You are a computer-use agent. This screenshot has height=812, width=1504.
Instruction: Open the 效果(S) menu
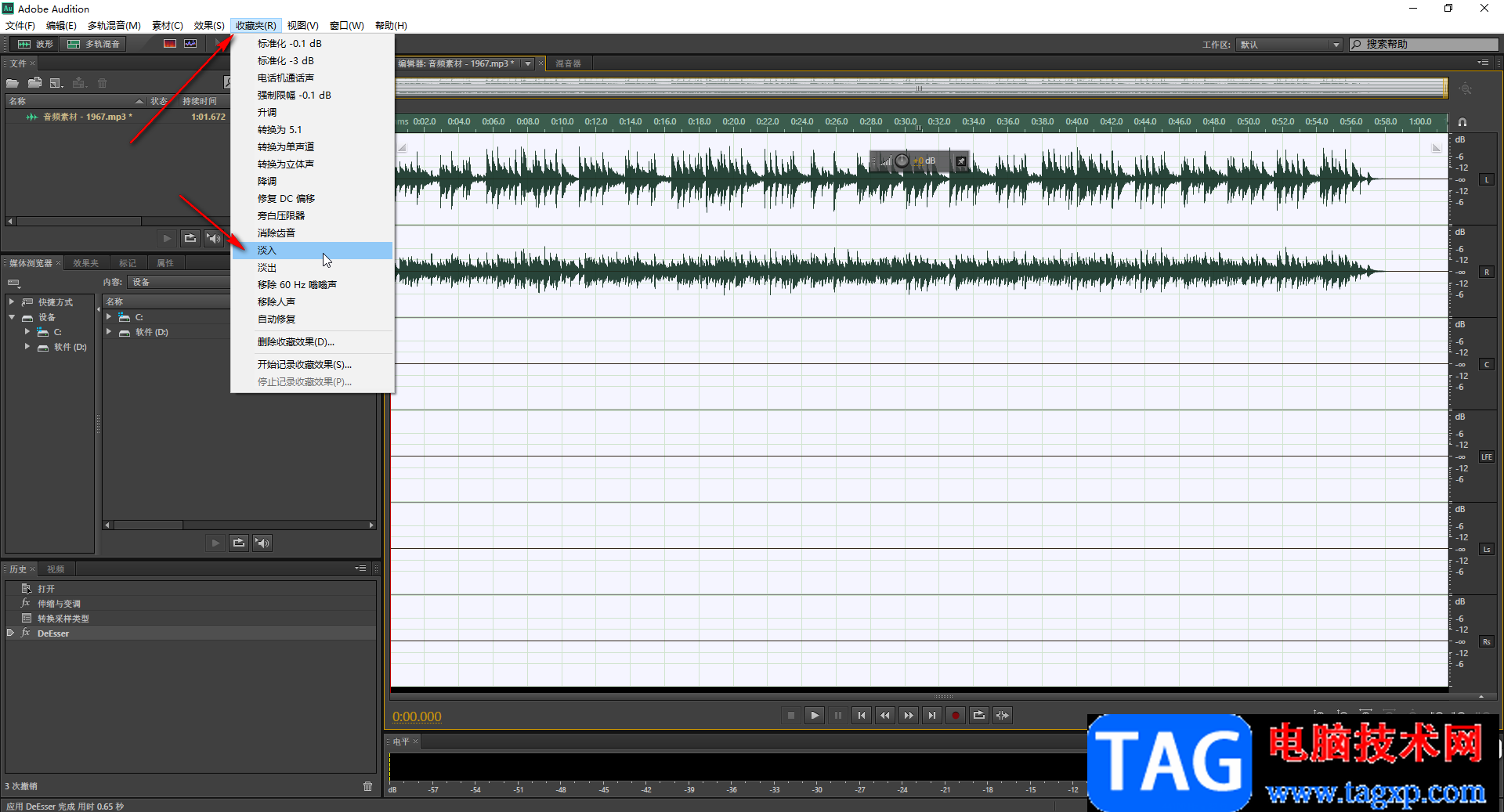(209, 26)
